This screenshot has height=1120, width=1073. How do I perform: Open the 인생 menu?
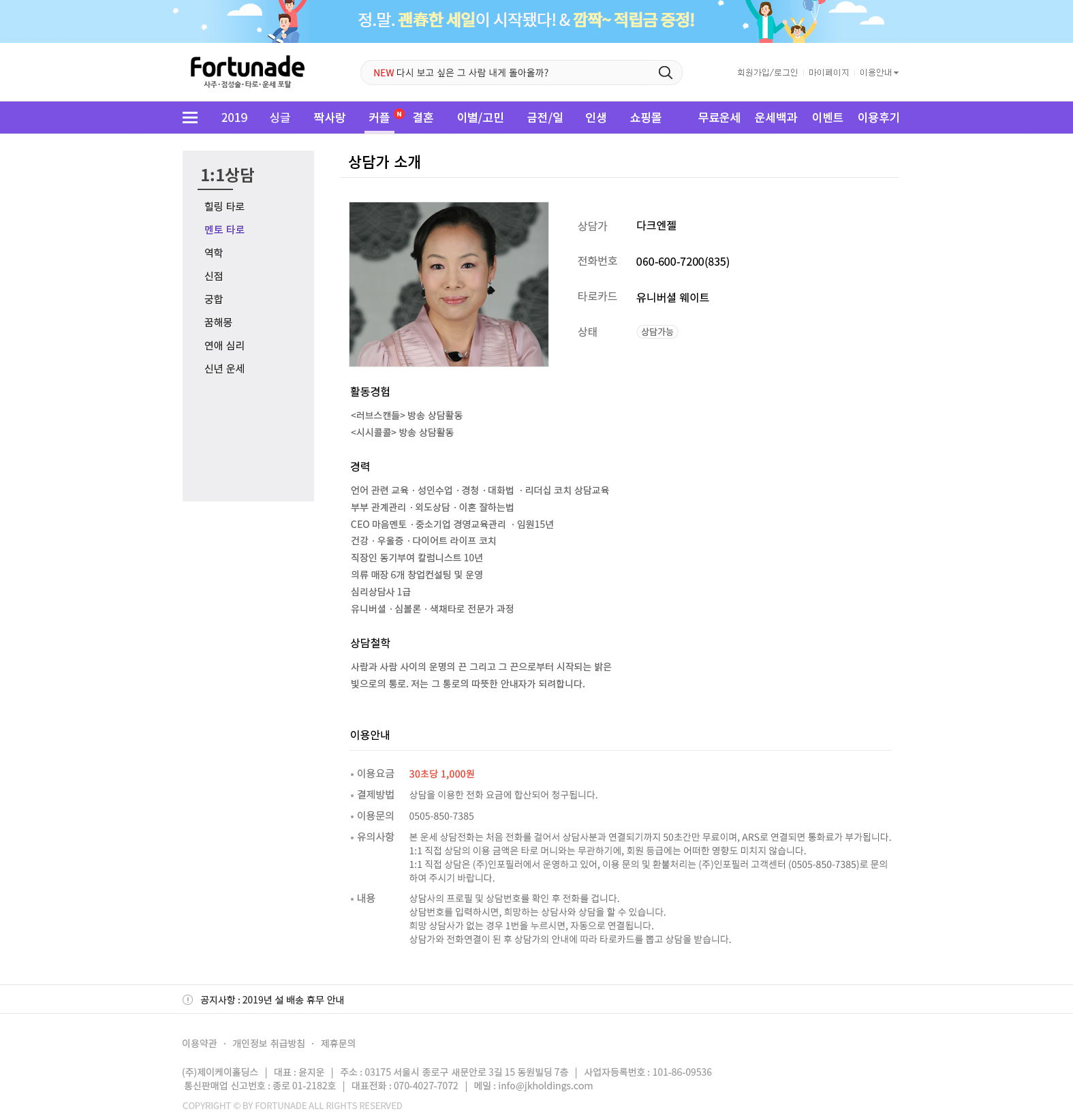[596, 118]
